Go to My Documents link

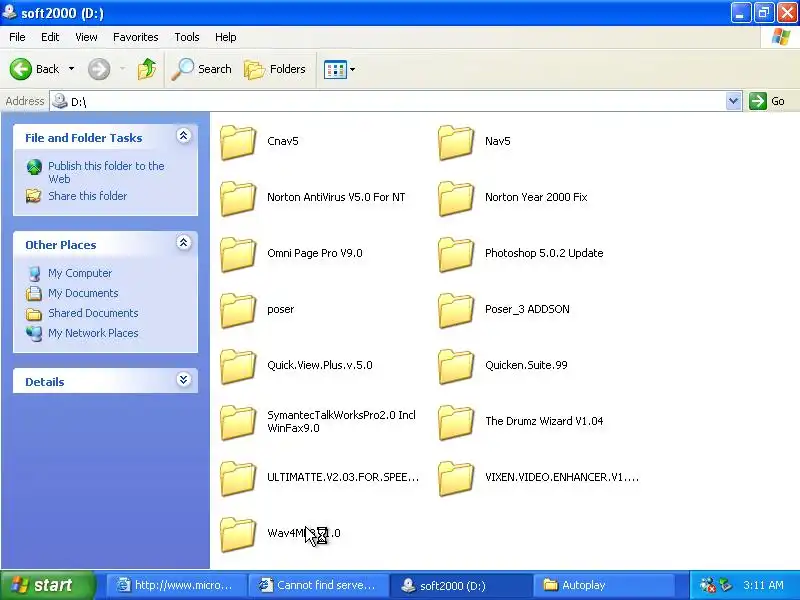tap(83, 293)
